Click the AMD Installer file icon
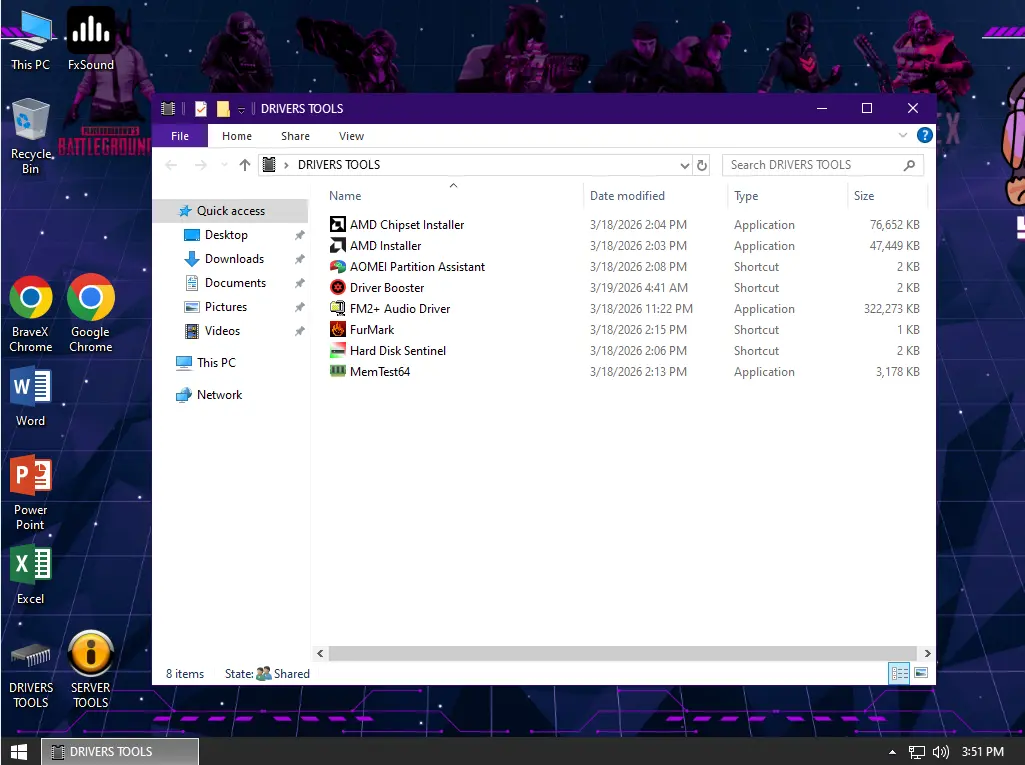 point(337,245)
